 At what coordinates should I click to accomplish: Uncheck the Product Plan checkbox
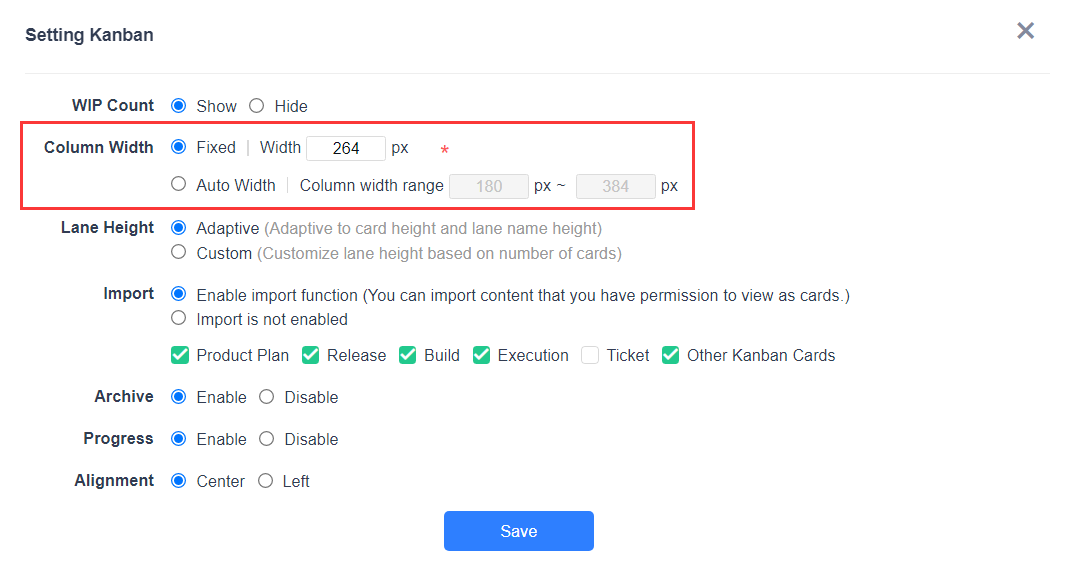click(x=181, y=355)
